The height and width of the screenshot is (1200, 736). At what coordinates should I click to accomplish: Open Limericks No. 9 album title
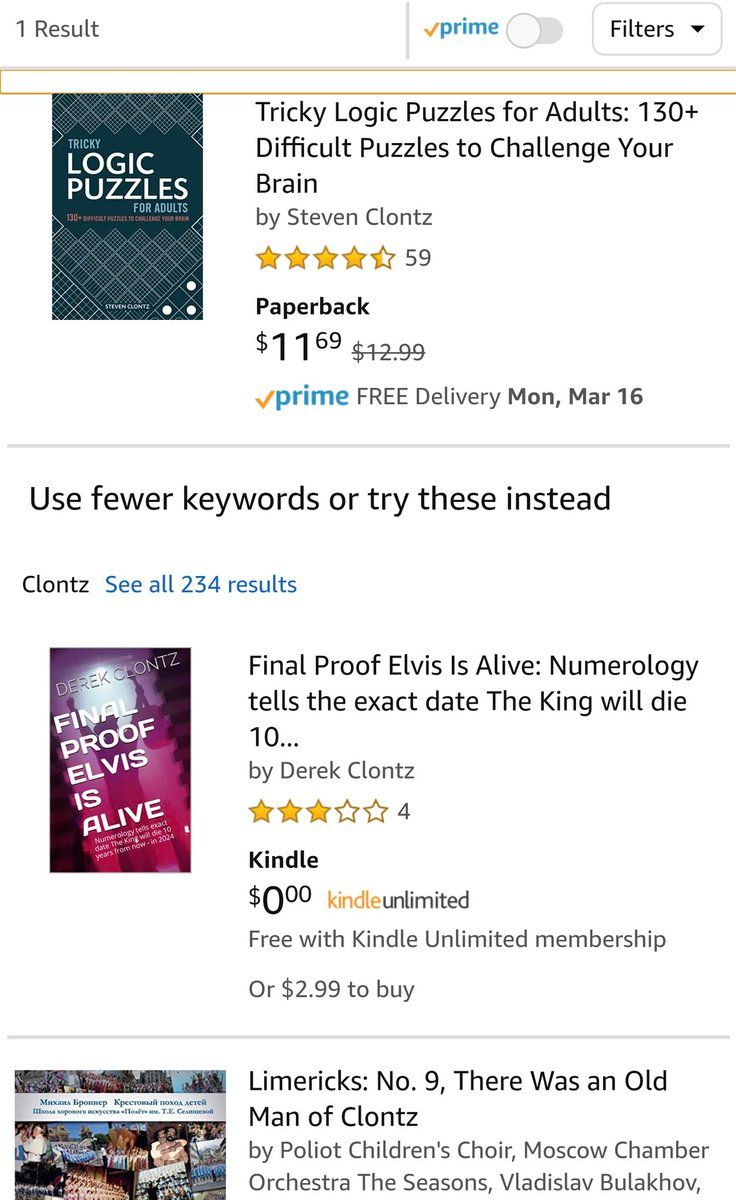tap(458, 1098)
